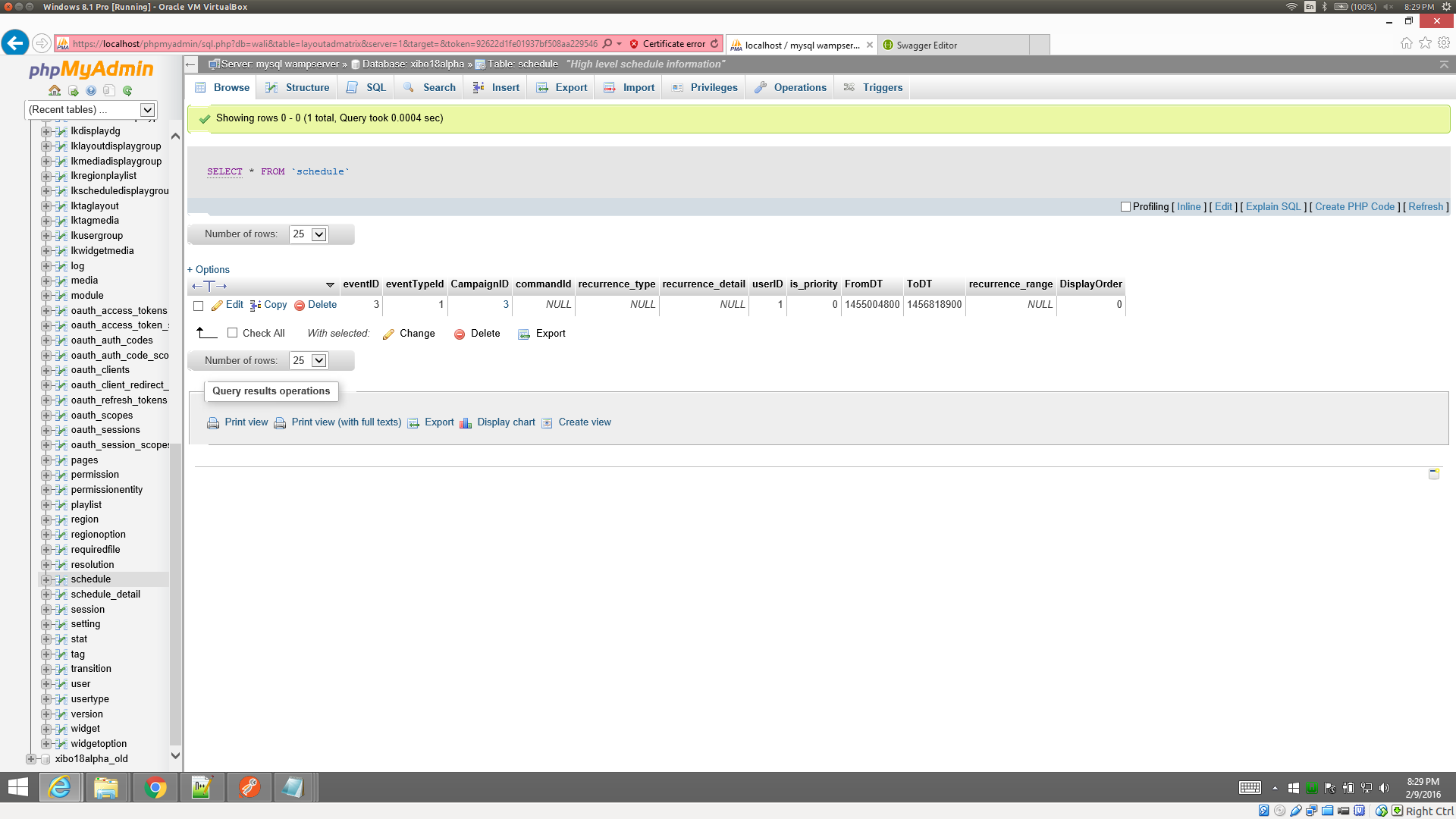Tick the Check All checkbox

pos(233,333)
